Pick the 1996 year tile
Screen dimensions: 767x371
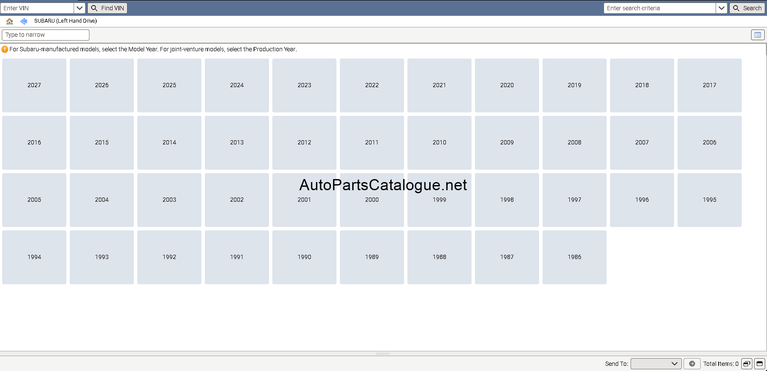click(x=642, y=200)
